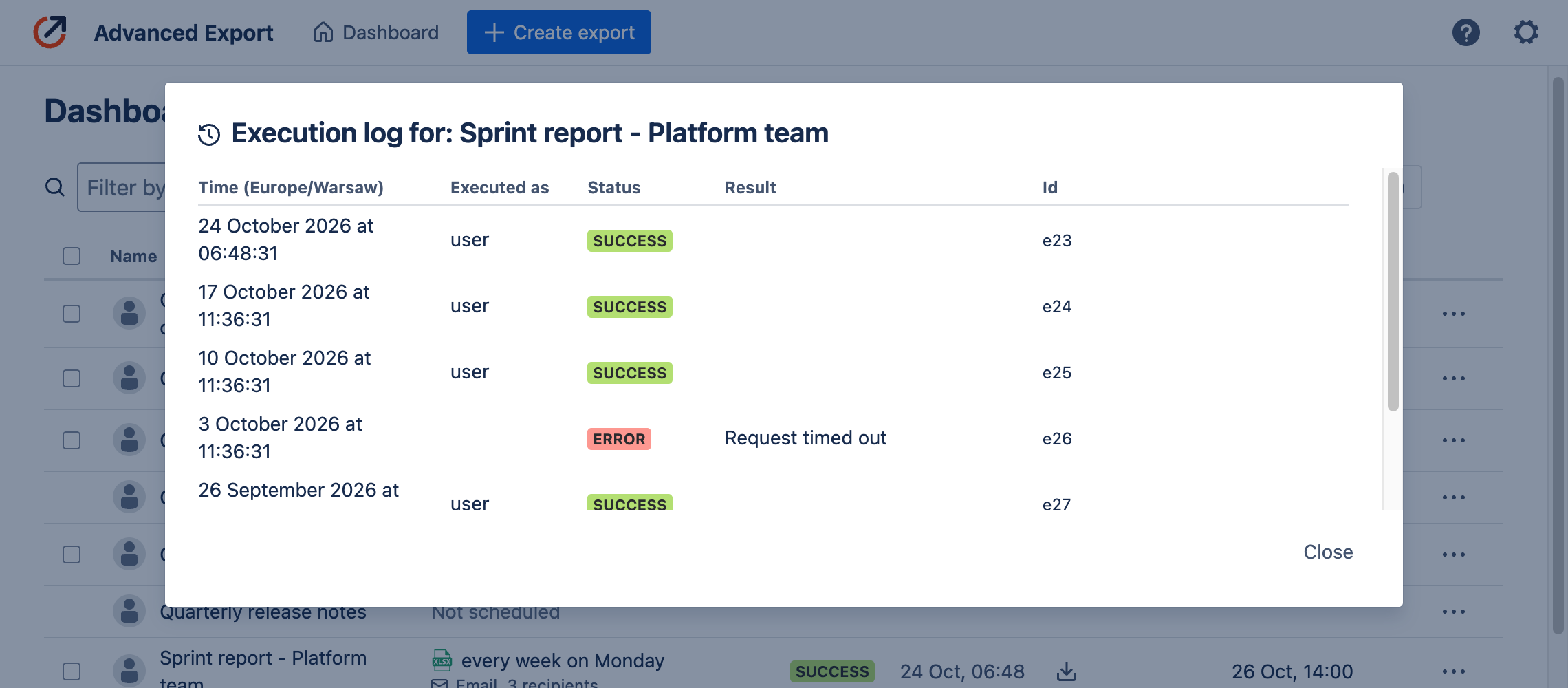This screenshot has width=1568, height=688.
Task: Click the '26 Oct, 14:00' next run time
Action: [1292, 671]
